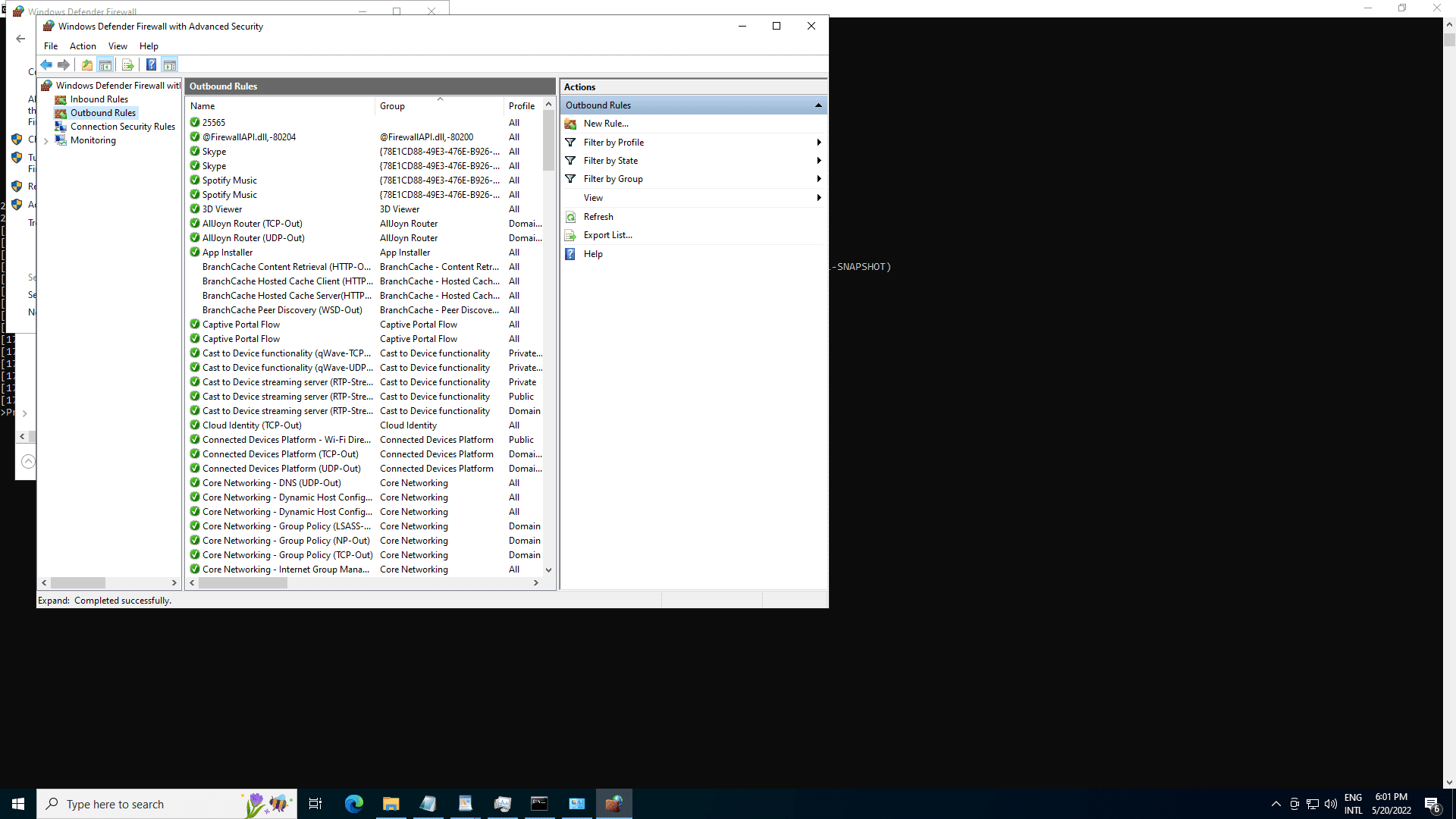Click the Back arrow toolbar icon
Screen dimensions: 1456x819
click(x=47, y=65)
